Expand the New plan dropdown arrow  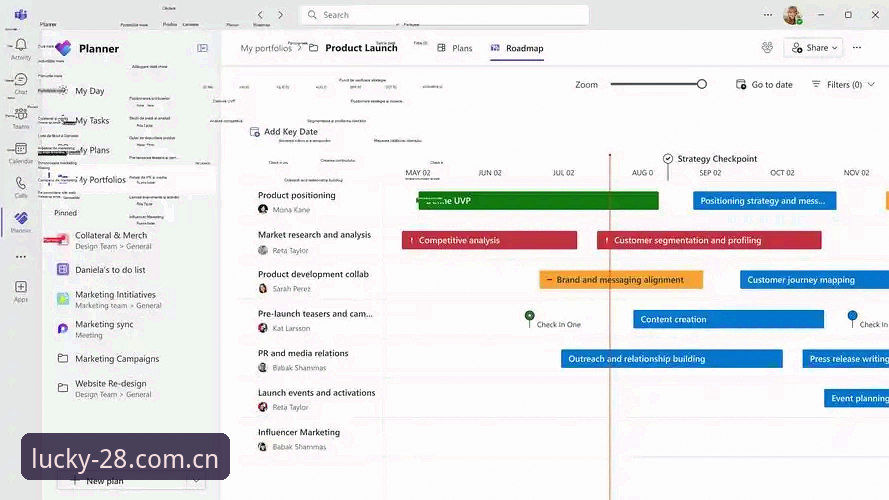[196, 481]
